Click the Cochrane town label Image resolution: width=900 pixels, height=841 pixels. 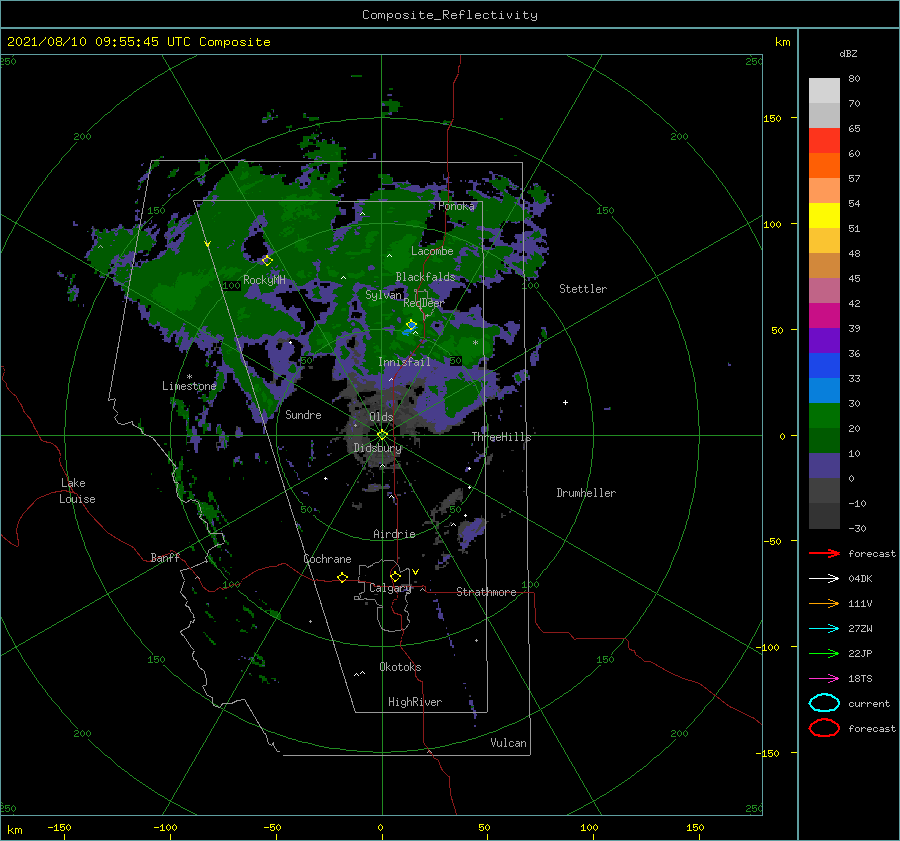(x=327, y=559)
